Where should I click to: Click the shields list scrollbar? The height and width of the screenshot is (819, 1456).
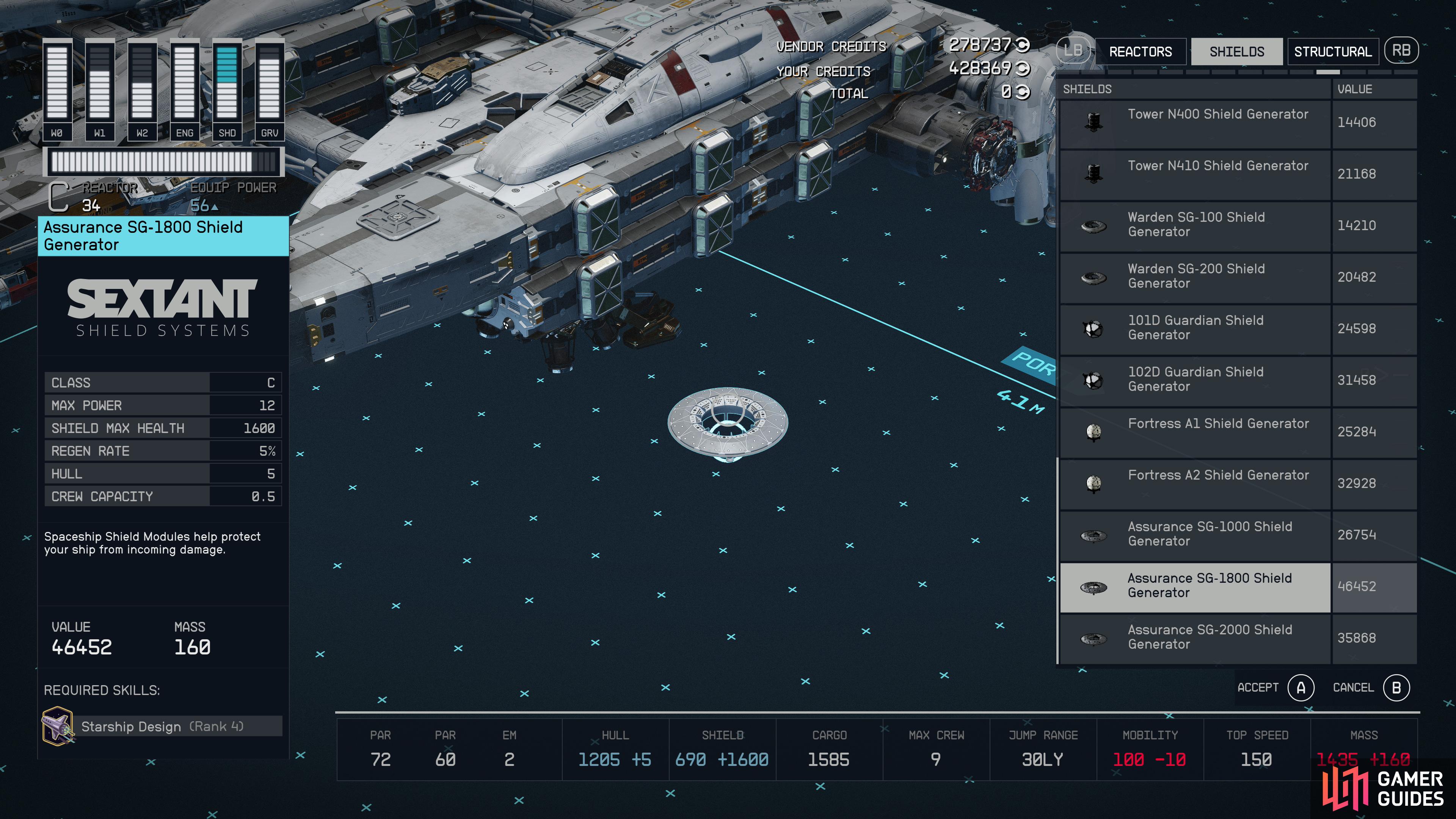point(1057,561)
